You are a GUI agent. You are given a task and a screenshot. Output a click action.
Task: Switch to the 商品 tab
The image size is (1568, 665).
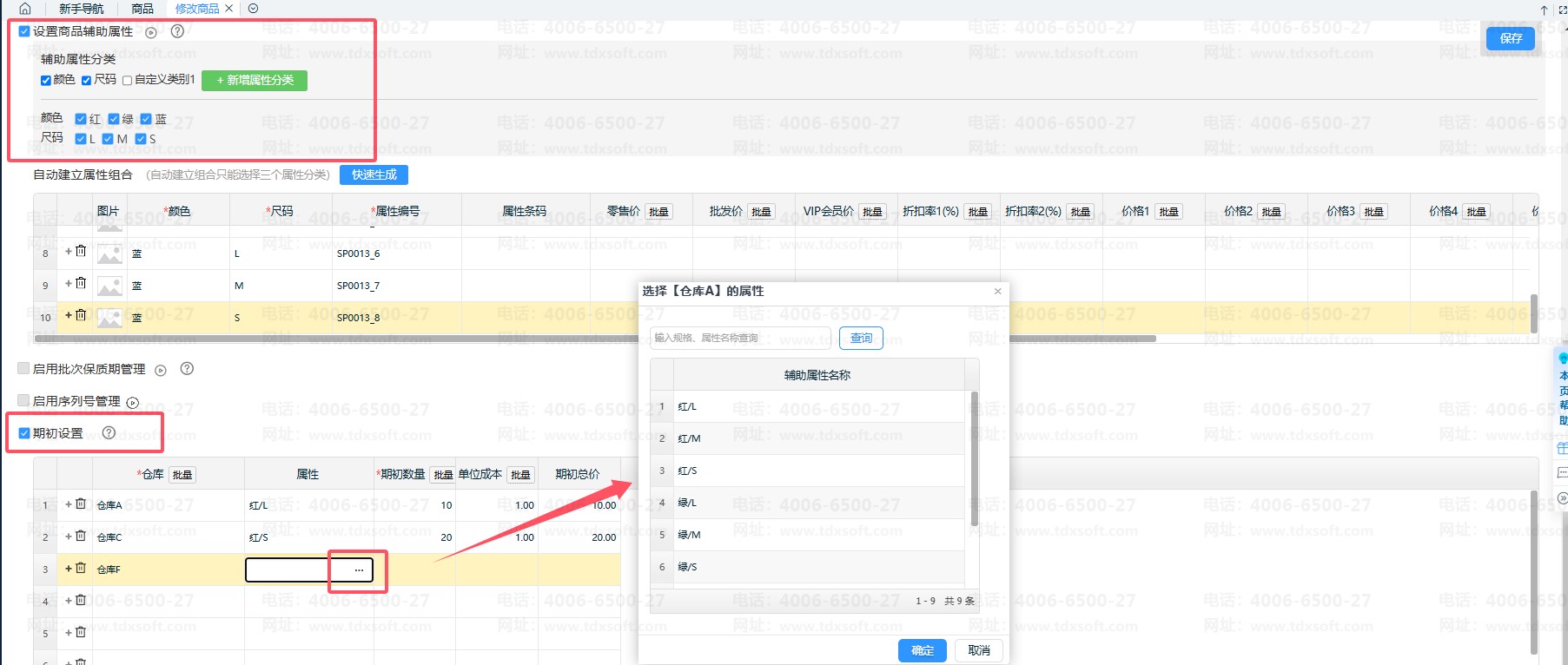(142, 9)
